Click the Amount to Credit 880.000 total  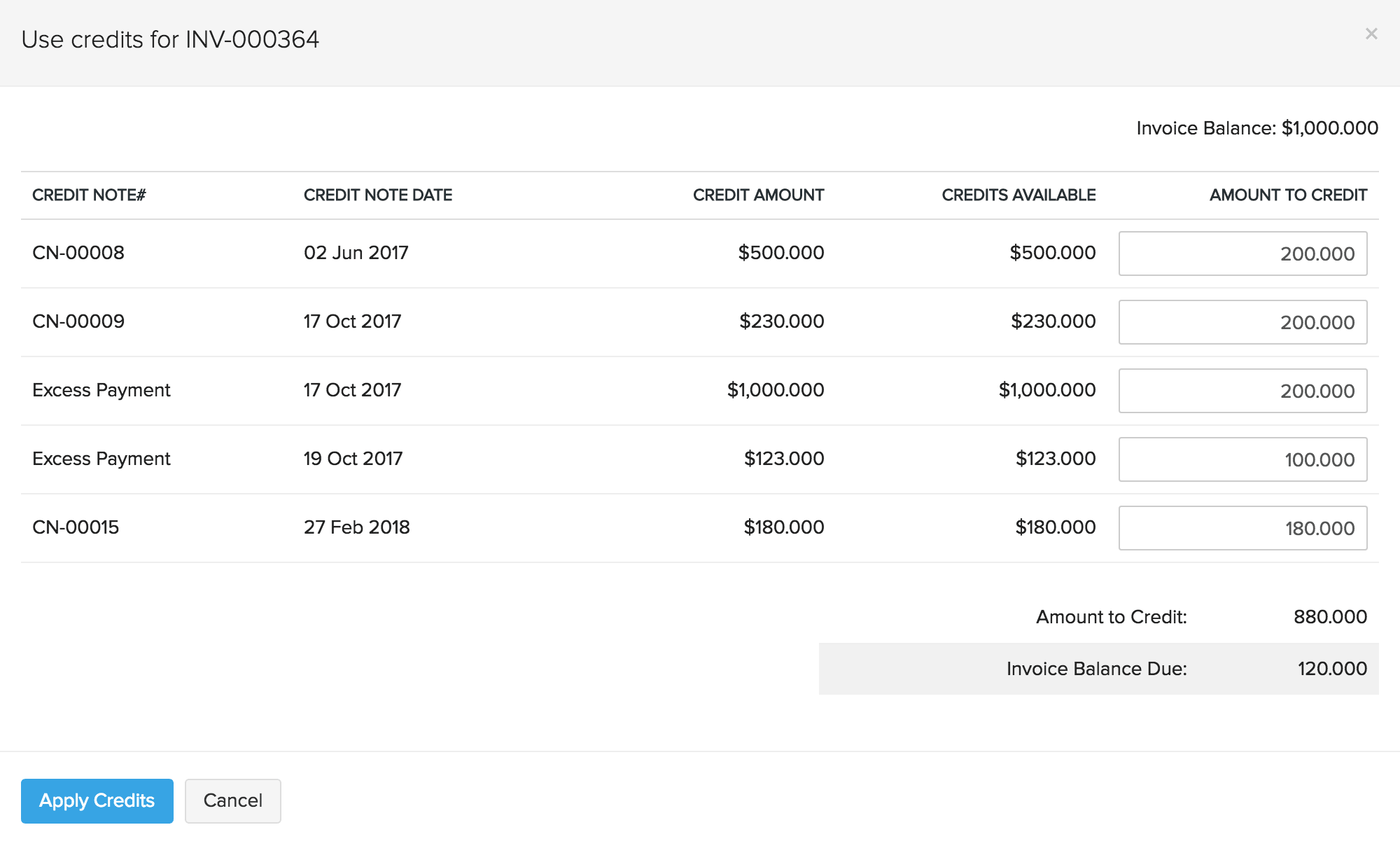click(1329, 617)
